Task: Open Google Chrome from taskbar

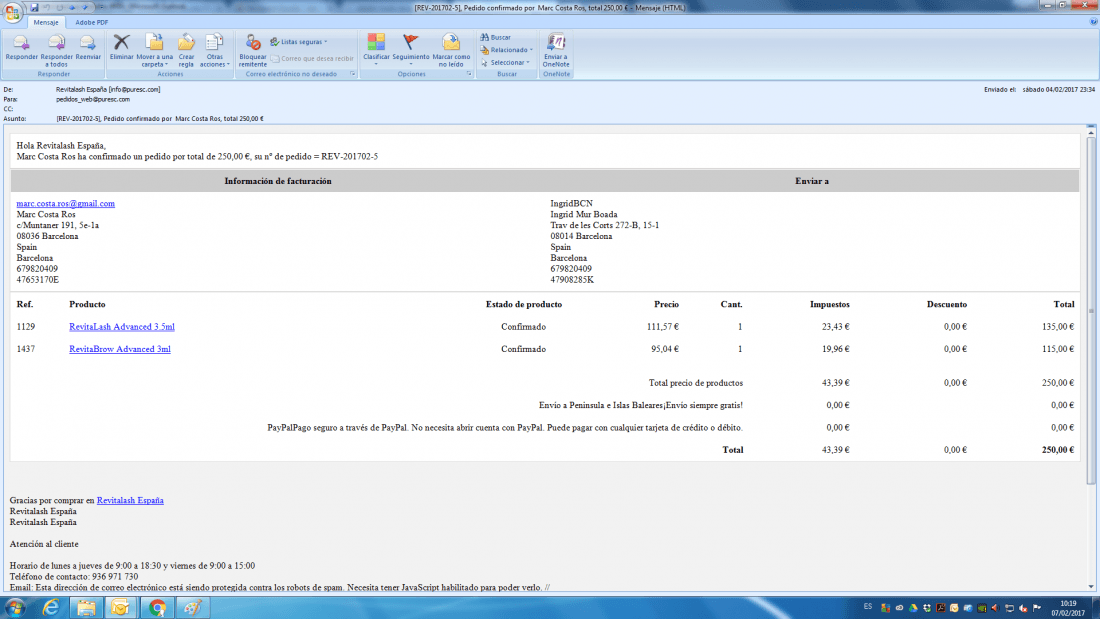Action: (157, 608)
